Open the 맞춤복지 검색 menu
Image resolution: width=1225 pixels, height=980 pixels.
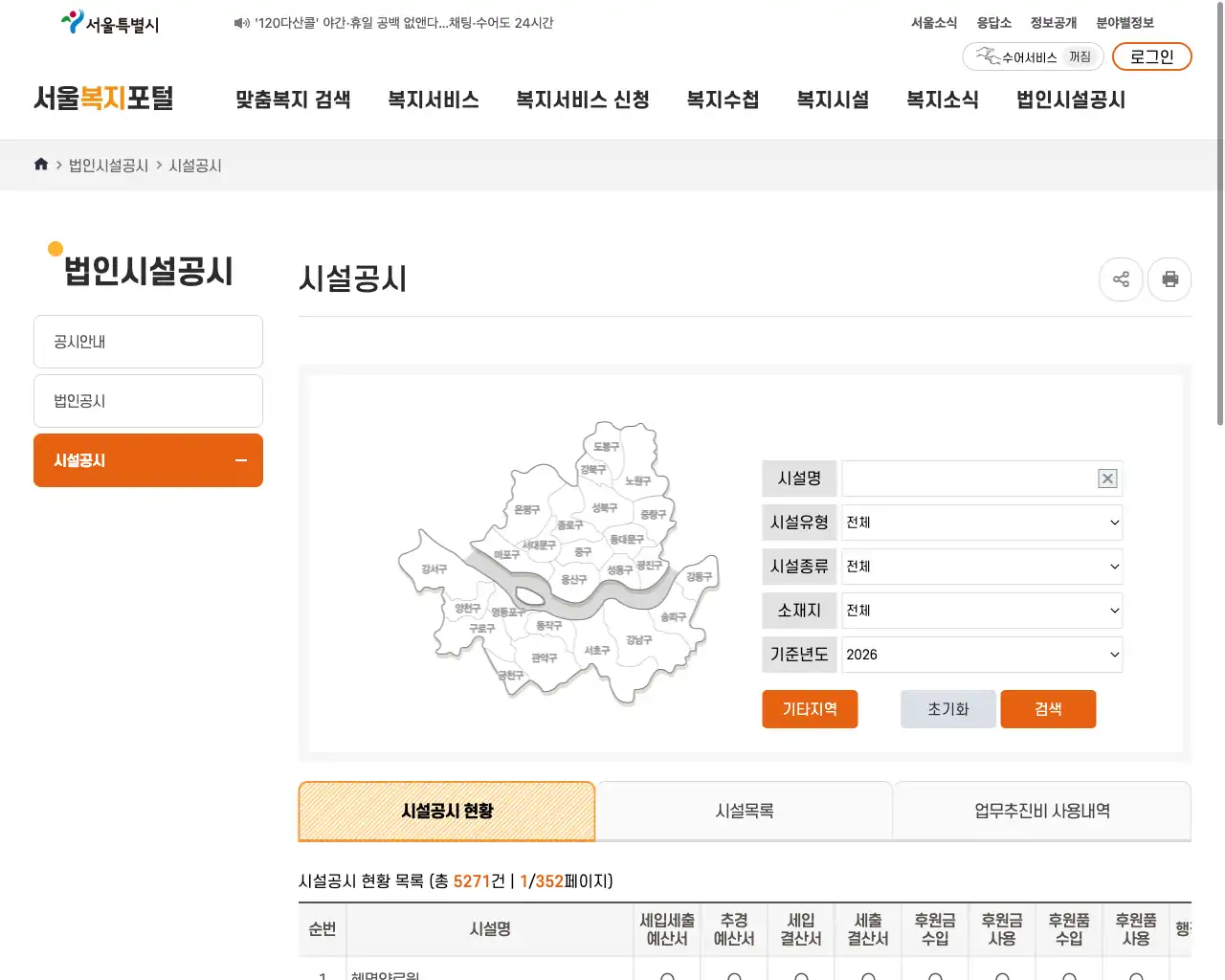pyautogui.click(x=293, y=100)
